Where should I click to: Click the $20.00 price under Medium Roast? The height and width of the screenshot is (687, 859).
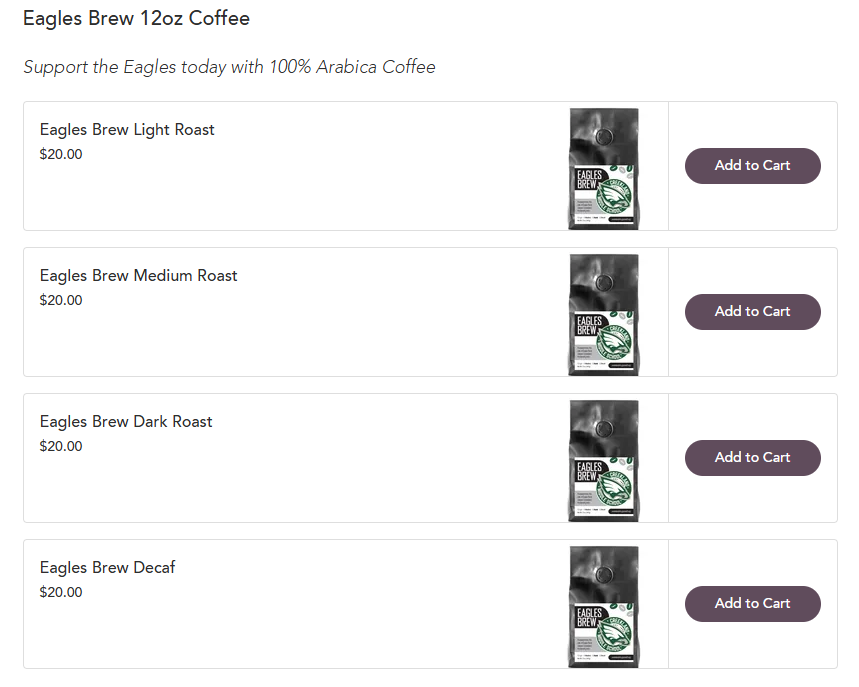click(x=61, y=300)
